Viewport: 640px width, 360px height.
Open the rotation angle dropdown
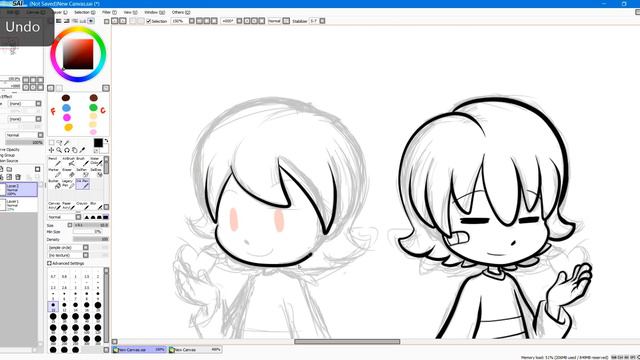pos(231,21)
